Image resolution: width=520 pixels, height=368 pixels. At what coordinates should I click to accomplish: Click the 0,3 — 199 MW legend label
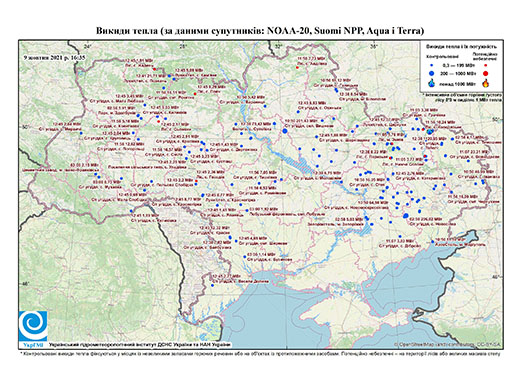point(459,66)
